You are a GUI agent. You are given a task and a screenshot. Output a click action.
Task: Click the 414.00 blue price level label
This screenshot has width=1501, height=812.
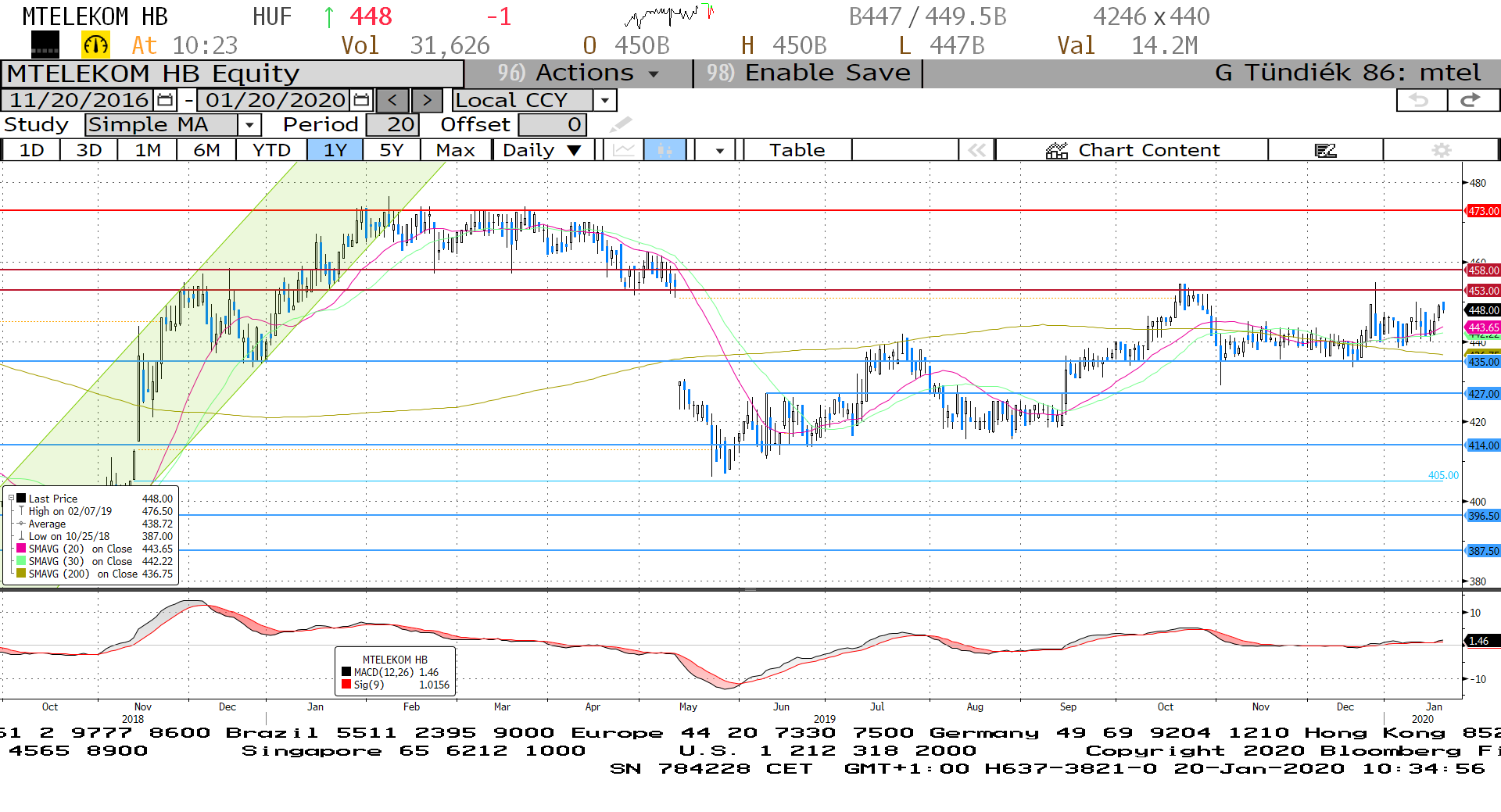click(1482, 445)
